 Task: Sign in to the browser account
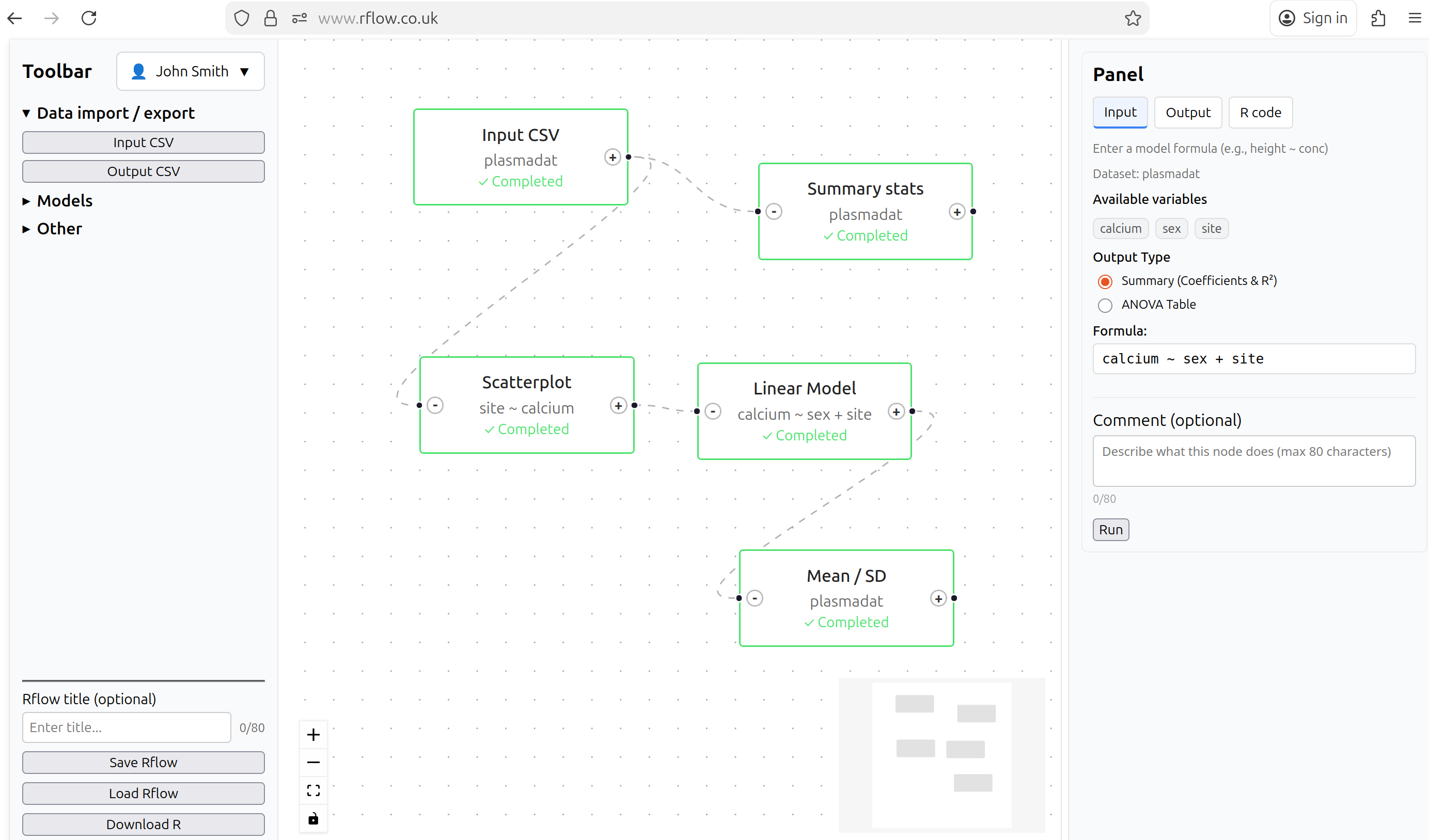(1313, 18)
